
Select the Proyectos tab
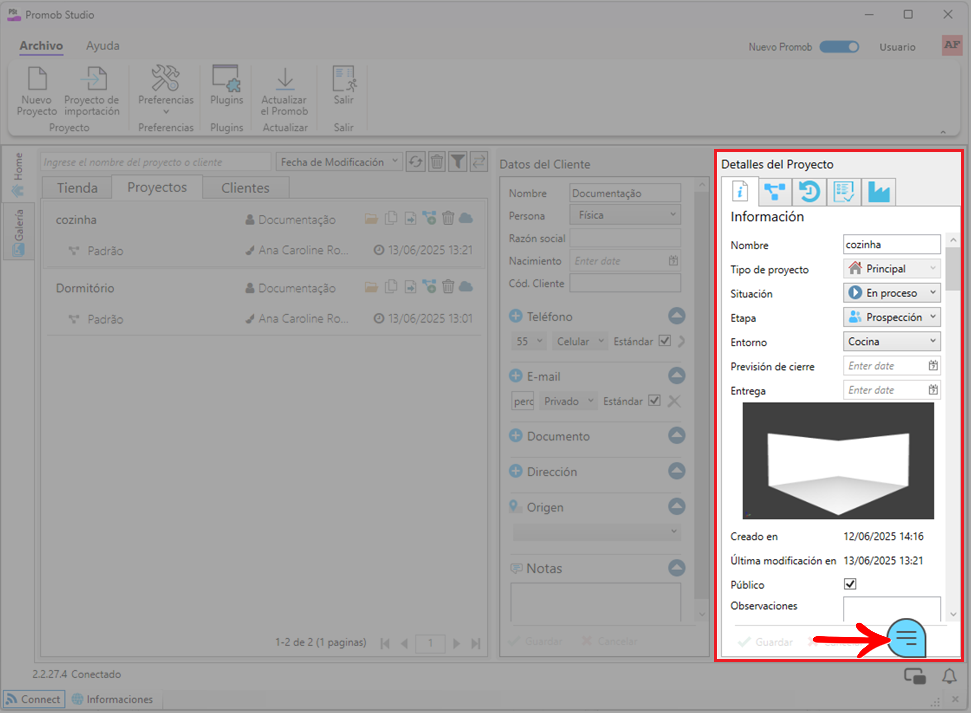click(157, 187)
